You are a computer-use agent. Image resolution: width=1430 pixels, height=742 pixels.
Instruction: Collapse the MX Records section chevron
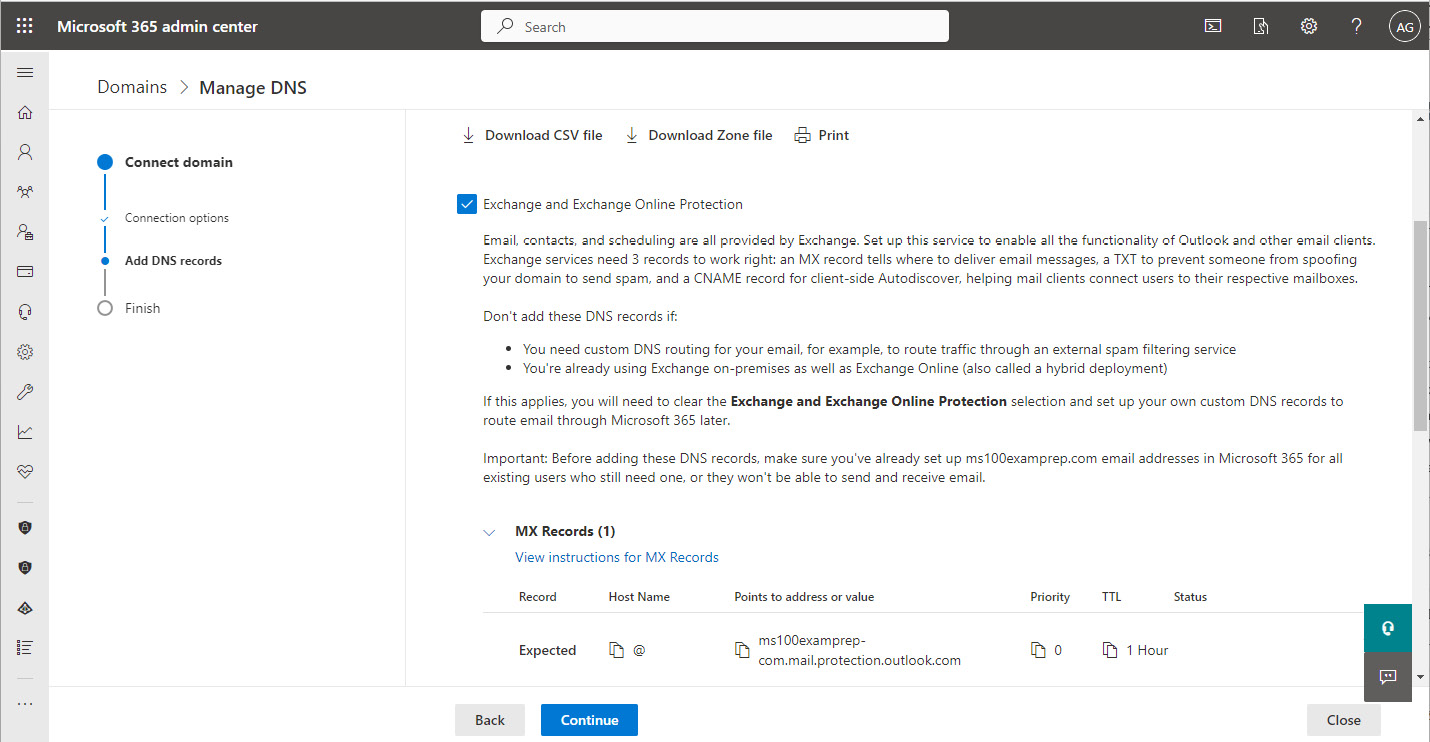[490, 532]
